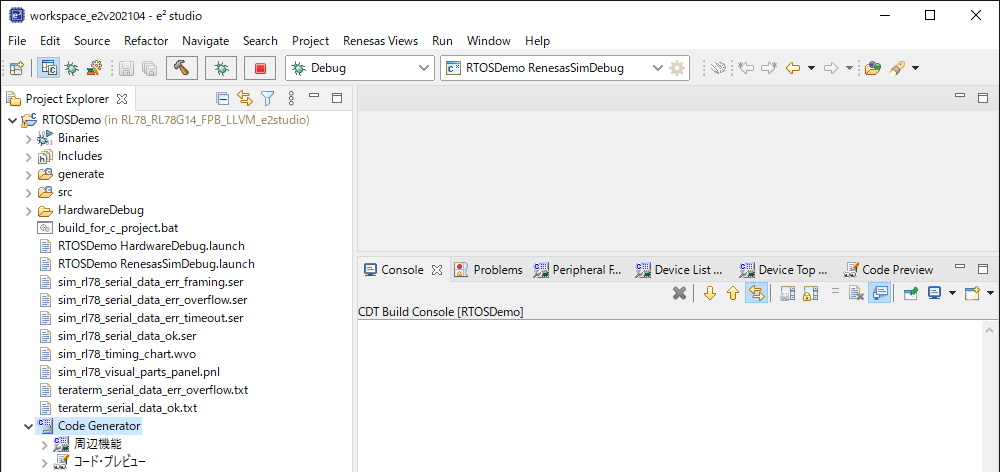Switch to the Device List tab
The image size is (1000, 472).
click(680, 270)
